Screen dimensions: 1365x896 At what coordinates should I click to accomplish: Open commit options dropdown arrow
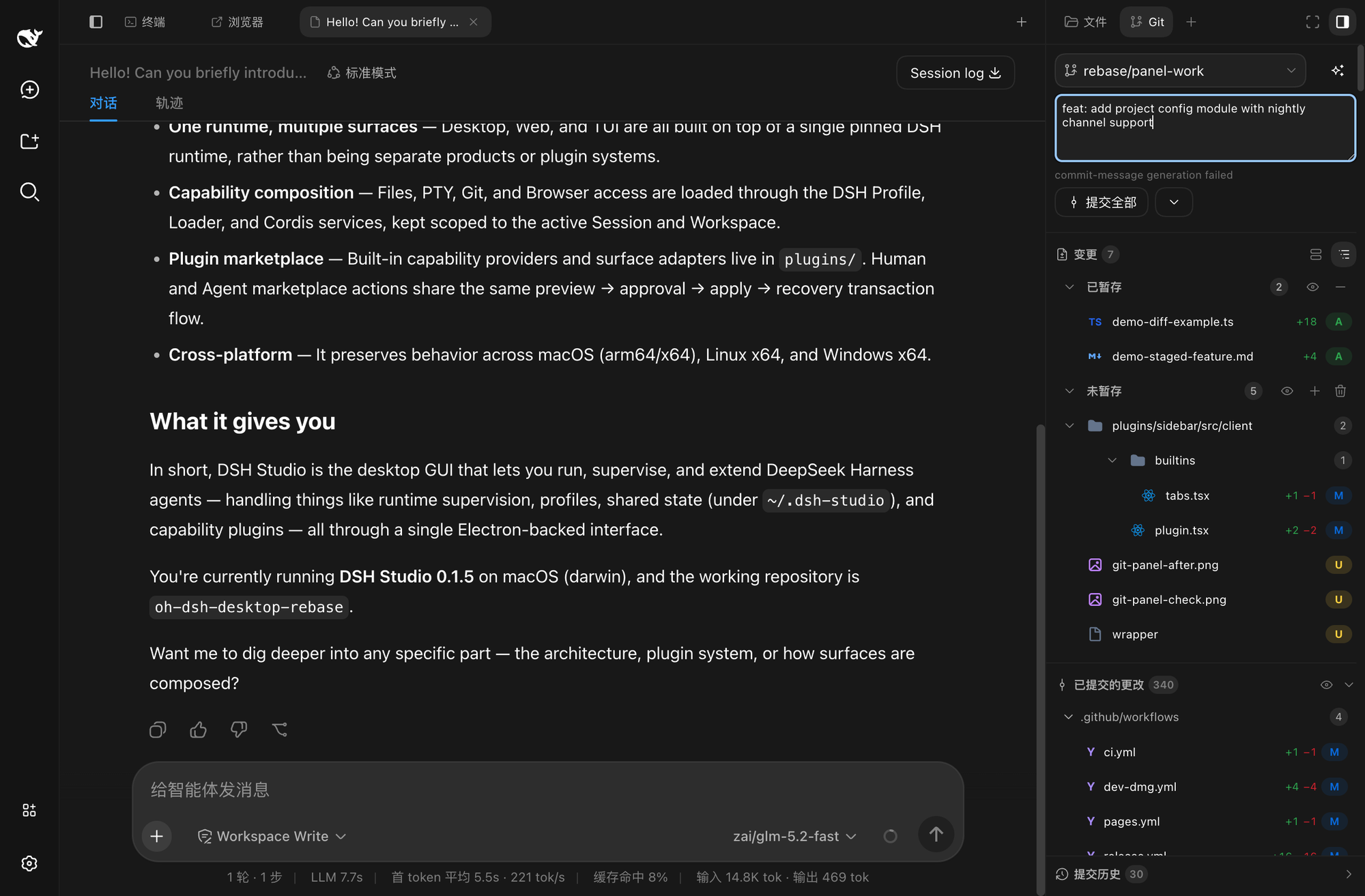pyautogui.click(x=1174, y=202)
